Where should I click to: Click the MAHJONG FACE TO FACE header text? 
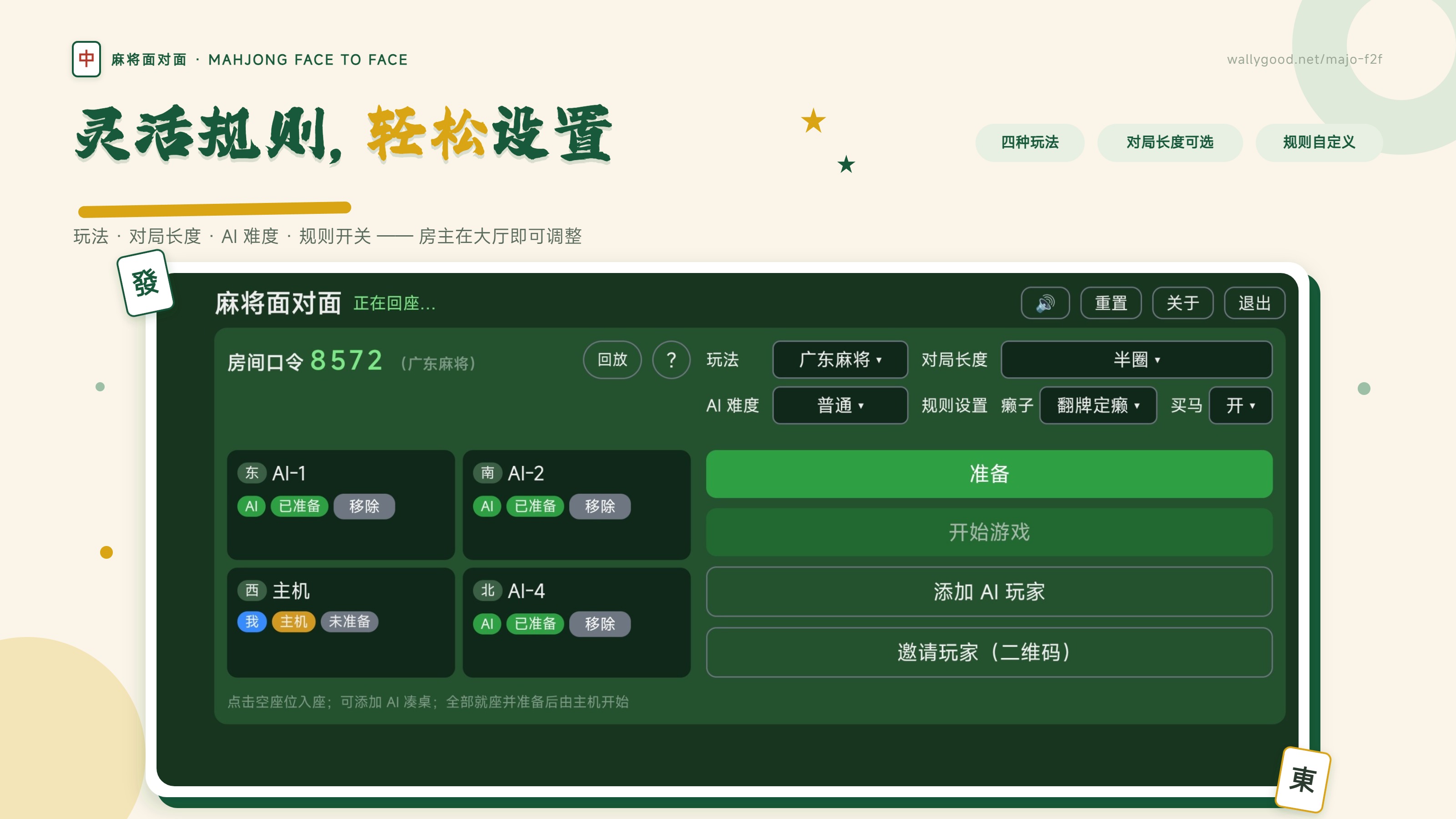(308, 59)
